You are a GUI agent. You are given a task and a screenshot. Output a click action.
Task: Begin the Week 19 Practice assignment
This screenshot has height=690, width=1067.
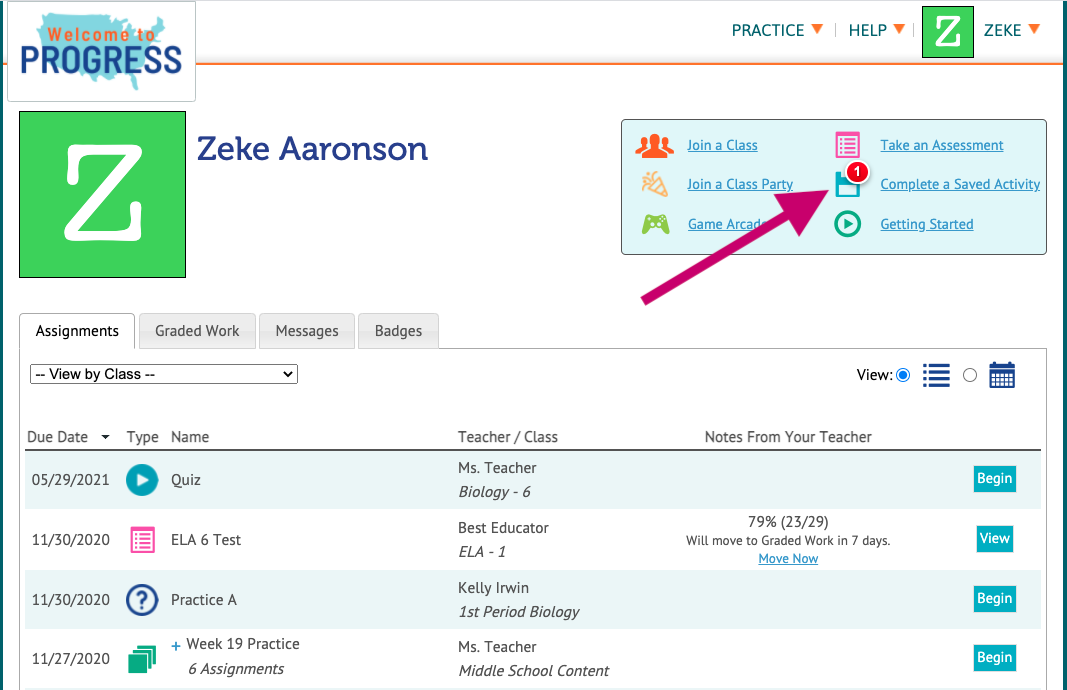tap(995, 657)
